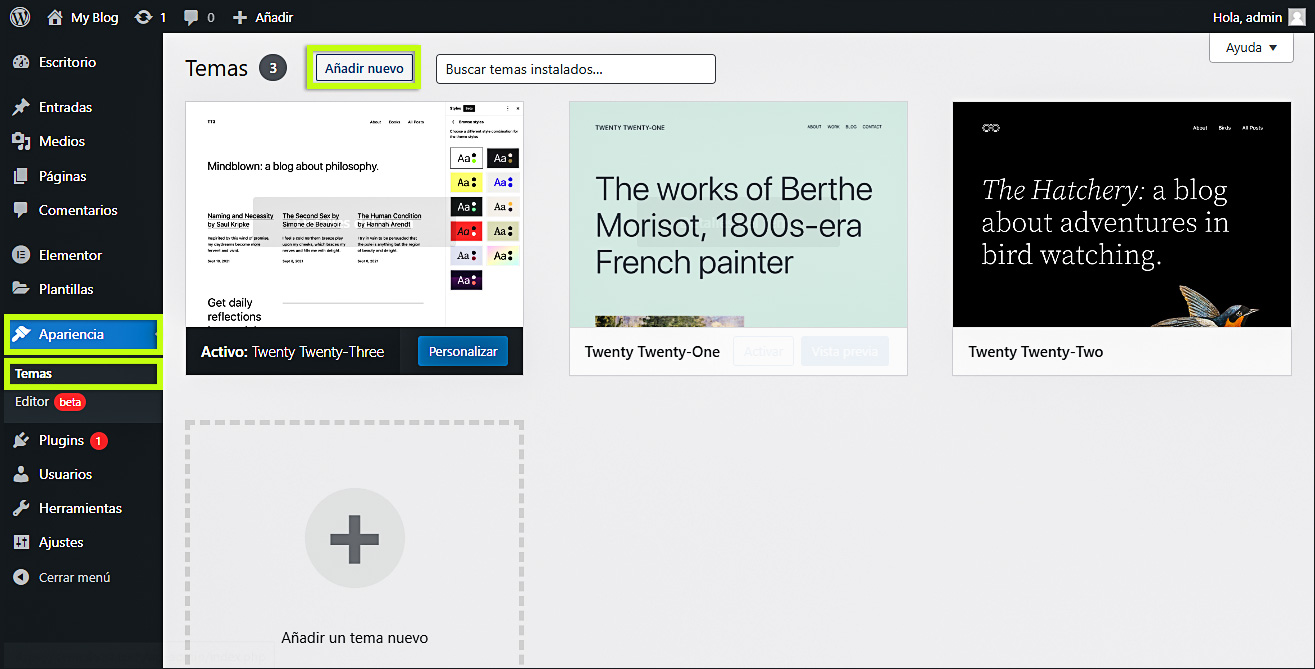Open the Añadir new content menu
Viewport: 1315px width, 669px height.
coord(263,17)
